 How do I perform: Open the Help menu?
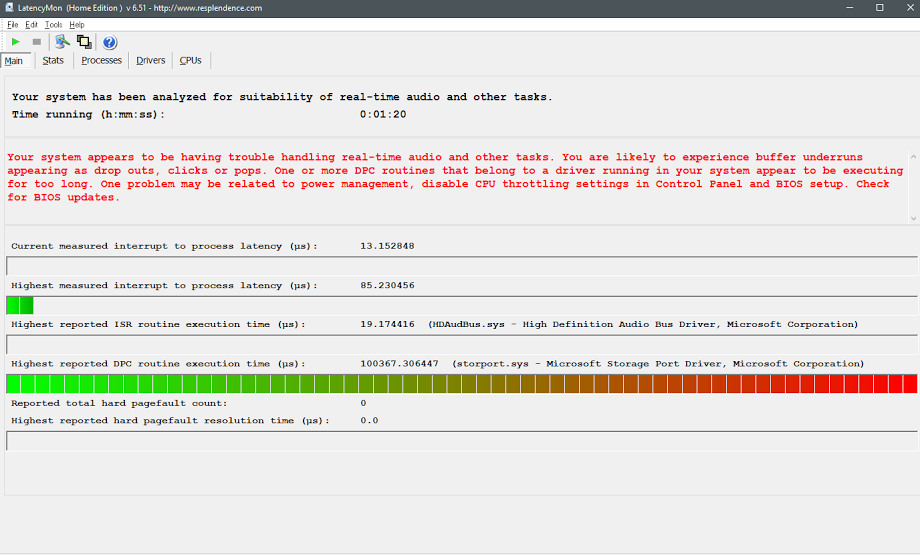coord(77,25)
